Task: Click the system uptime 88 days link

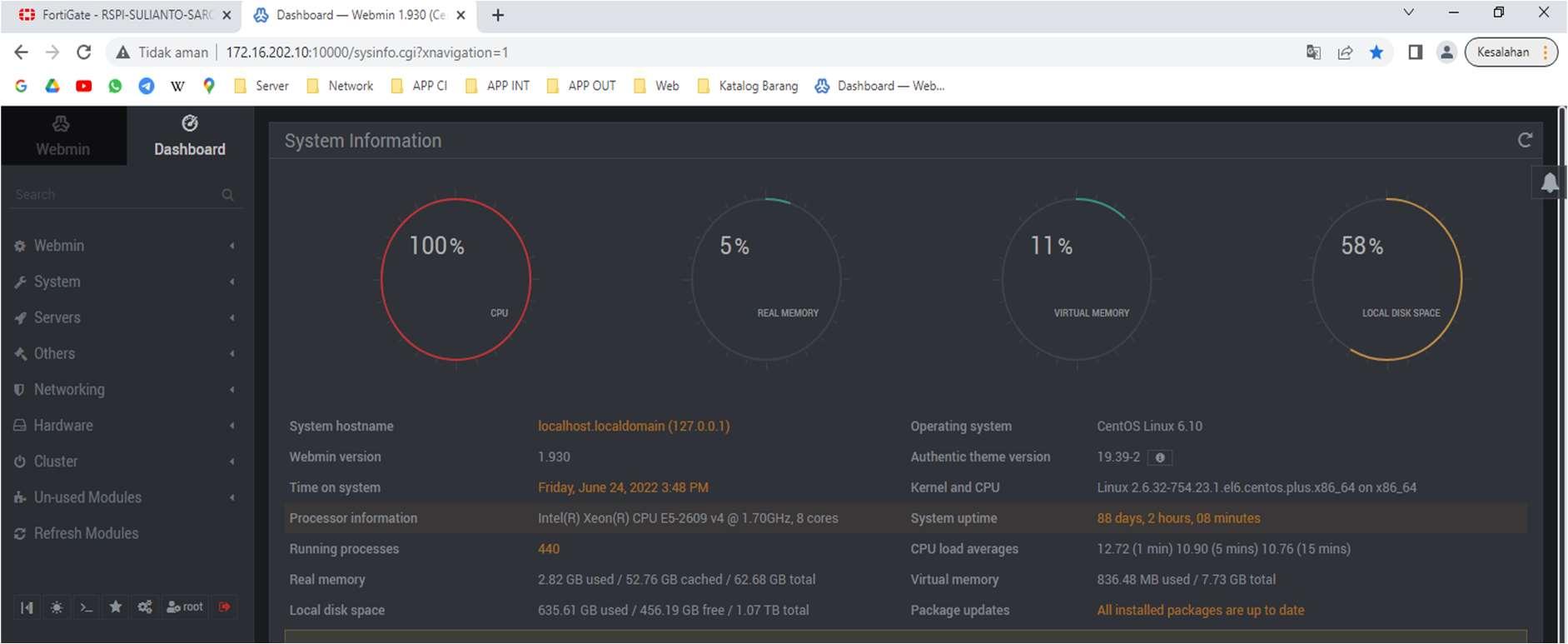Action: click(x=1178, y=518)
